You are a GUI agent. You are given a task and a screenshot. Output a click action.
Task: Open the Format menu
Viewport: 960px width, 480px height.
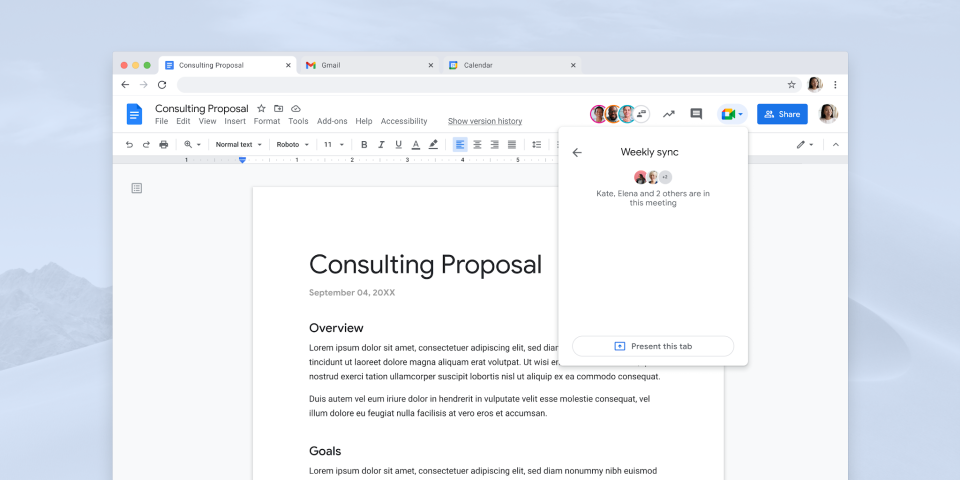pyautogui.click(x=266, y=121)
